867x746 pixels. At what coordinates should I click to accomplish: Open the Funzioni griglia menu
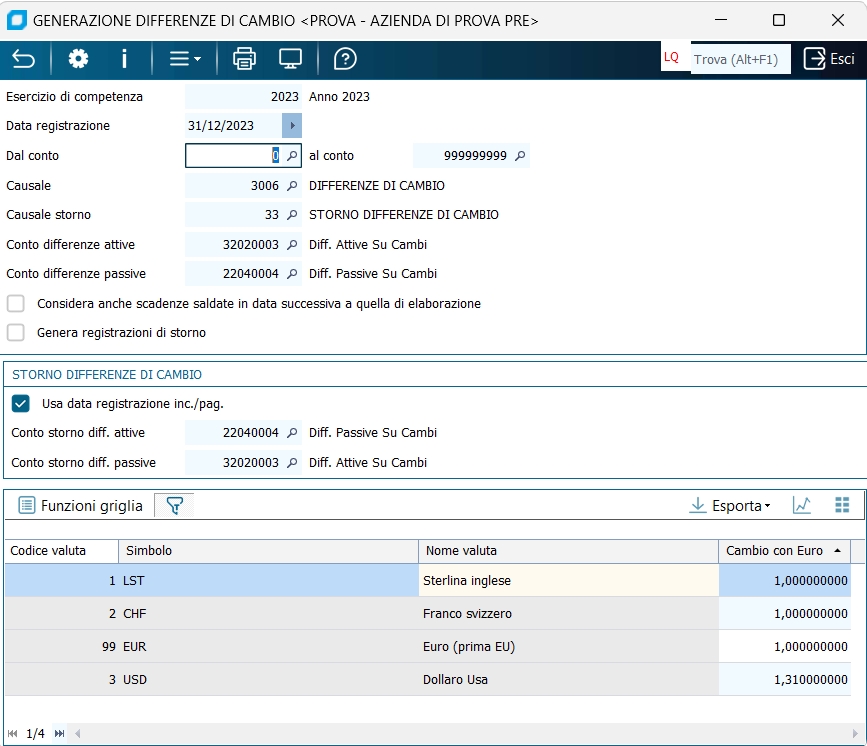tap(80, 506)
